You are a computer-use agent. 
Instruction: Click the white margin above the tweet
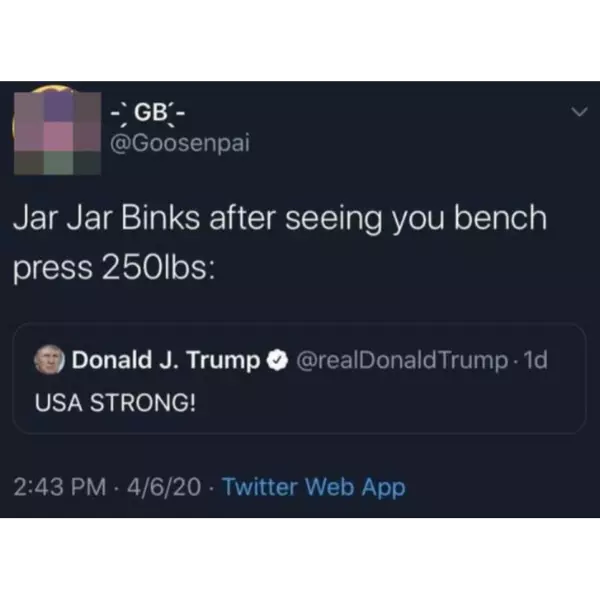pyautogui.click(x=300, y=40)
